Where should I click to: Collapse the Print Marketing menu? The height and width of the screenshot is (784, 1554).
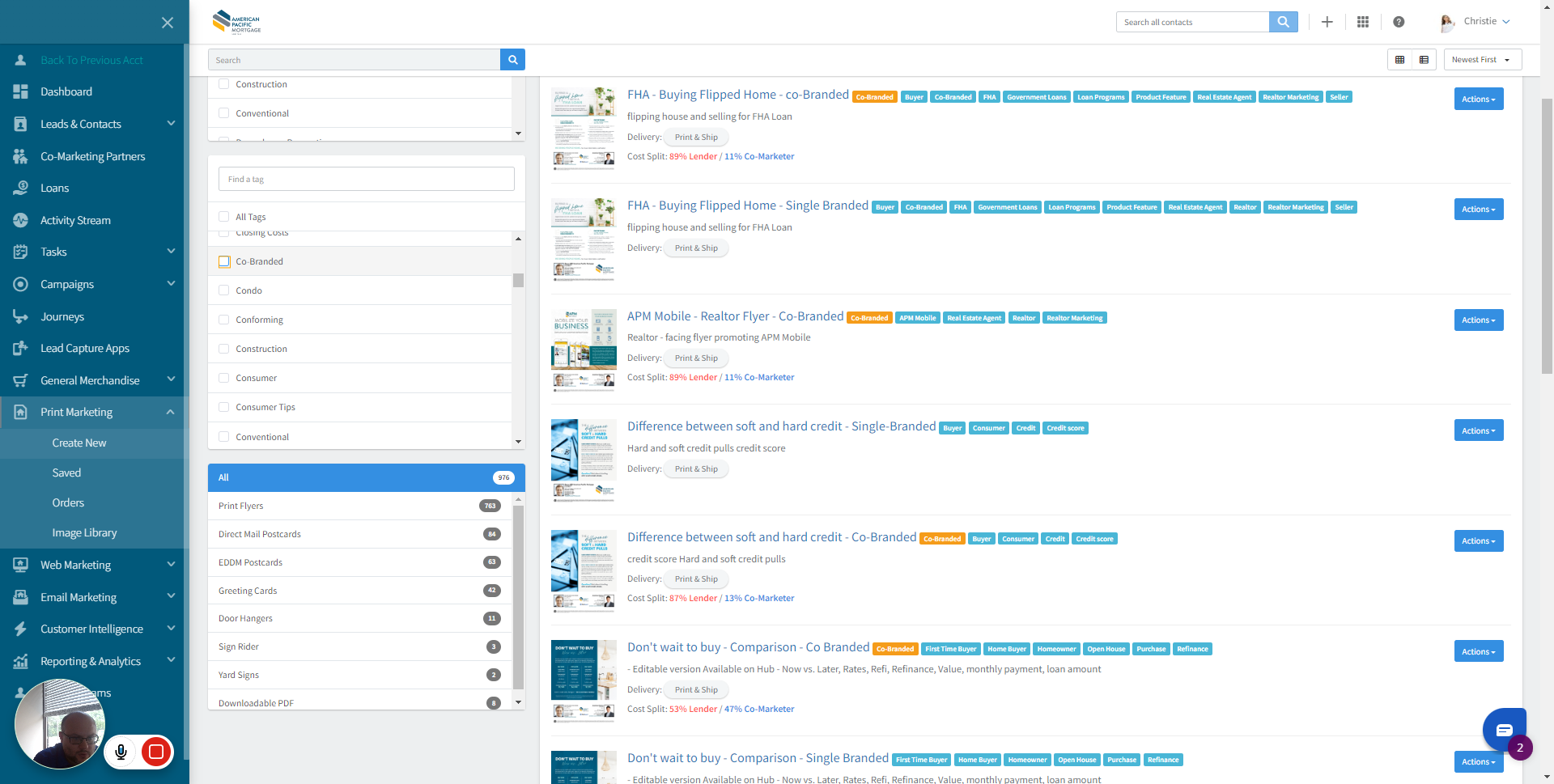point(171,412)
